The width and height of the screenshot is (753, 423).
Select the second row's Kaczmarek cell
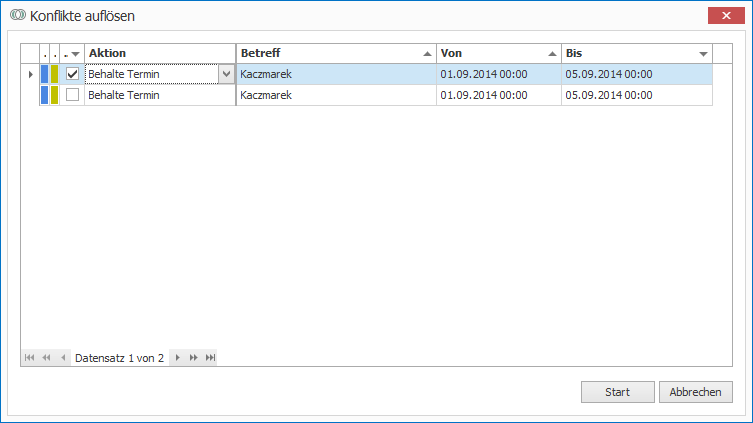tap(335, 95)
